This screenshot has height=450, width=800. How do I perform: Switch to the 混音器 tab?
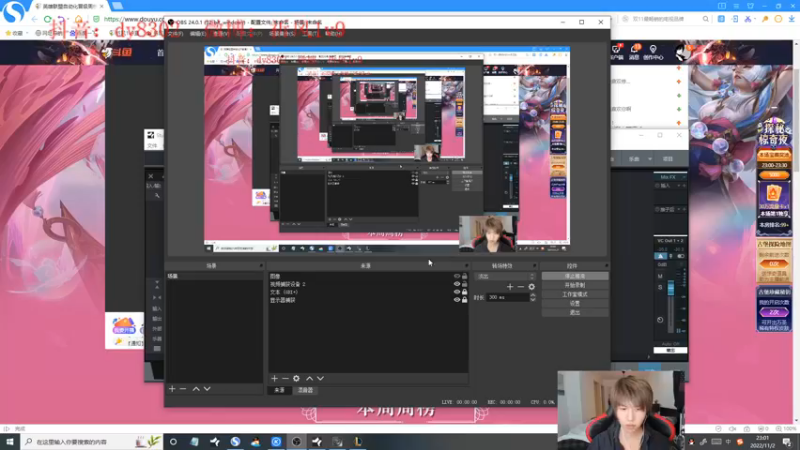click(305, 390)
